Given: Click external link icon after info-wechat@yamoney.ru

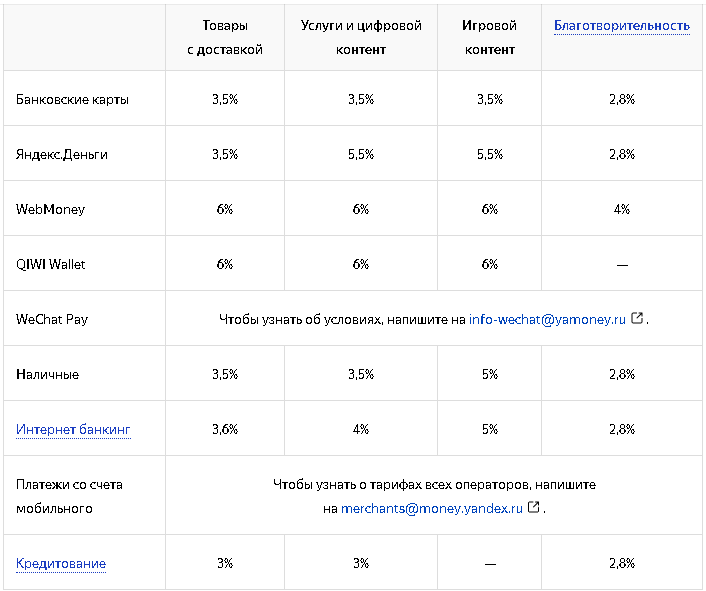Looking at the screenshot, I should click(637, 319).
